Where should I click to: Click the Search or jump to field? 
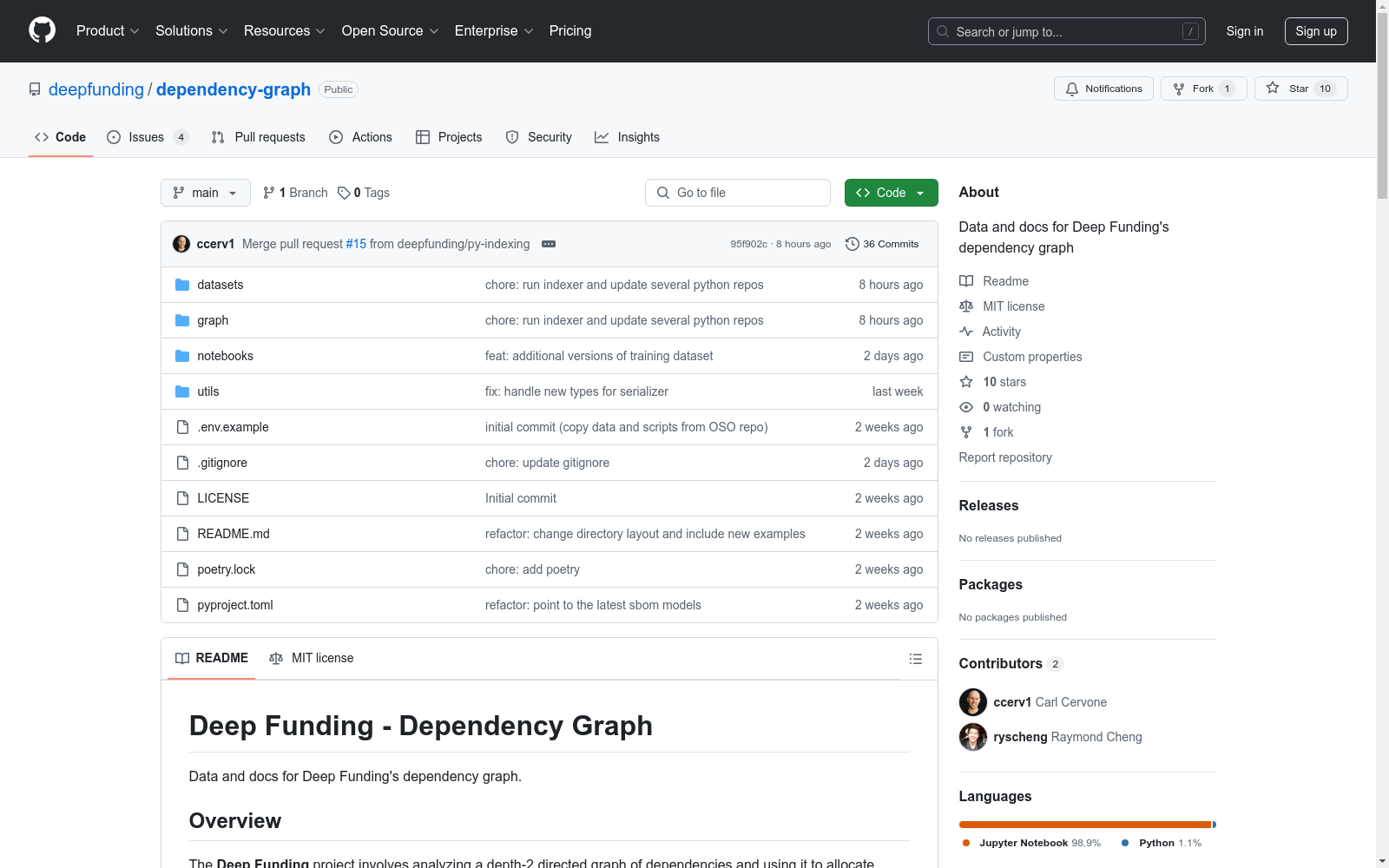(1067, 31)
